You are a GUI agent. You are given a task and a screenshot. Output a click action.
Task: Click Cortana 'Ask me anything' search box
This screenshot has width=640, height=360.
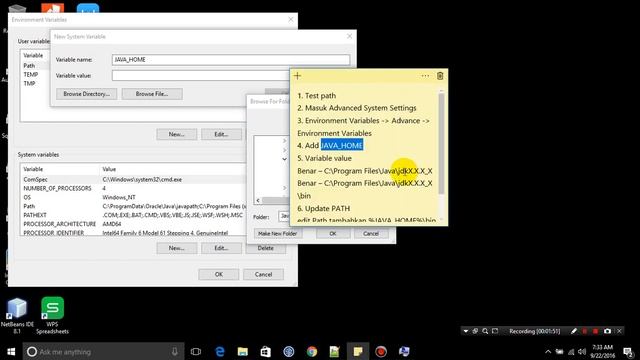(103, 351)
